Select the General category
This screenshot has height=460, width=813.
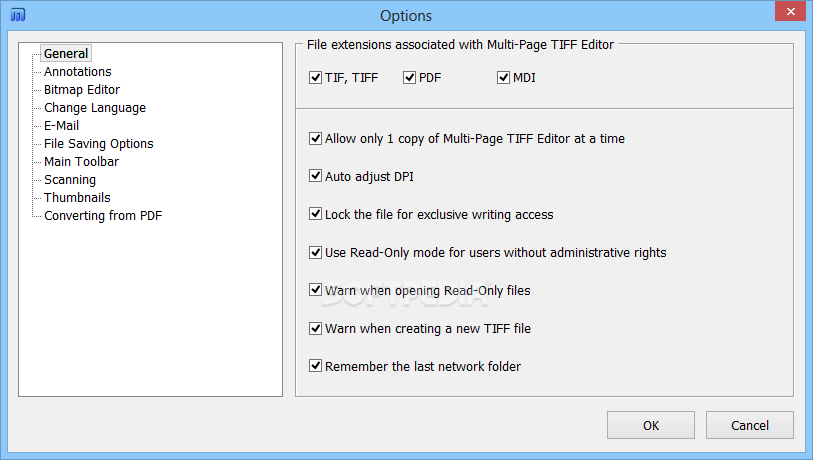pyautogui.click(x=66, y=53)
